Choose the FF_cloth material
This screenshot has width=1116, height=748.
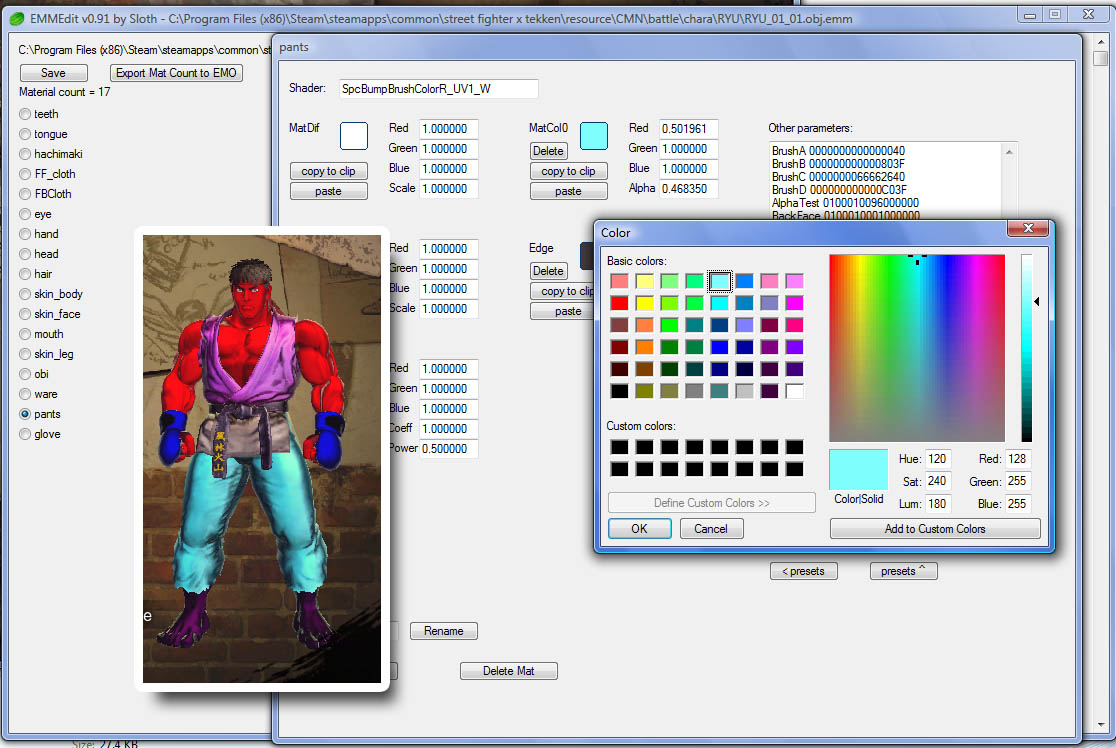tap(26, 174)
